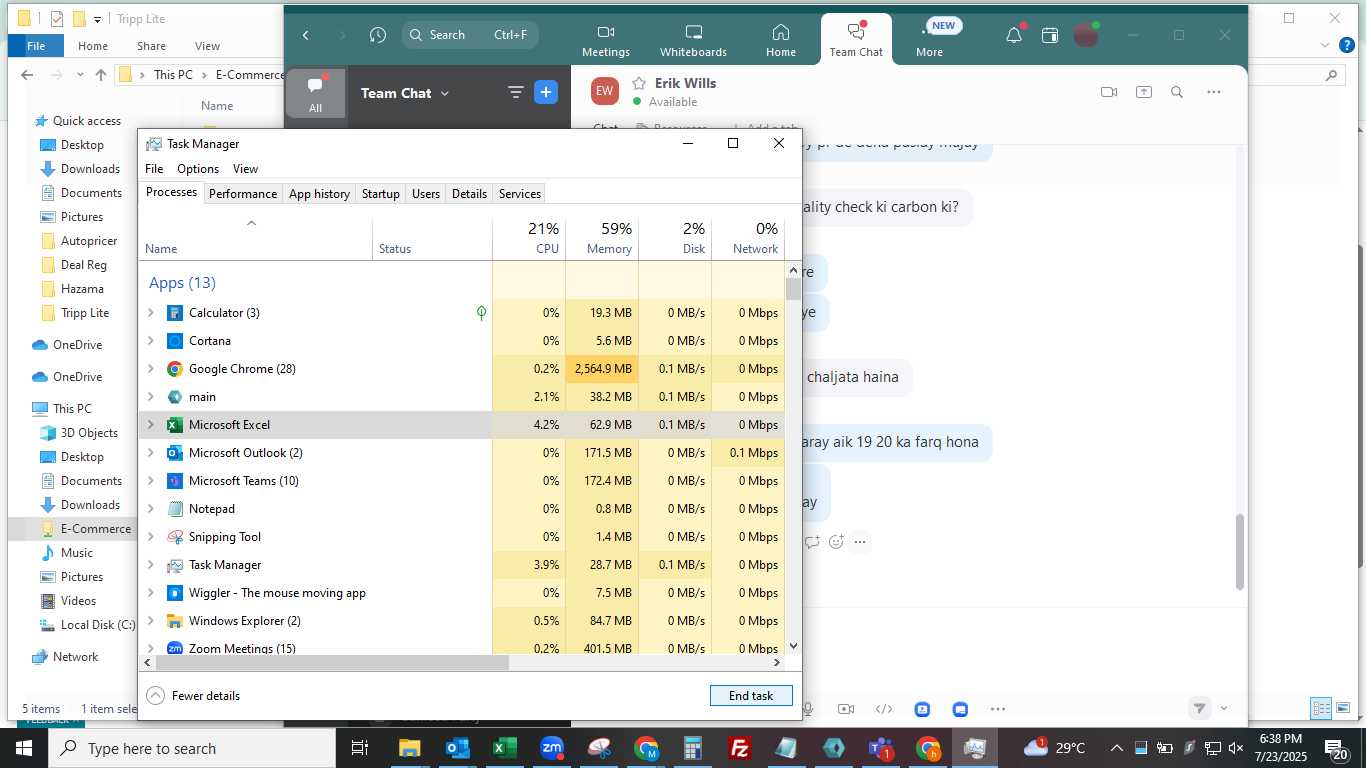The height and width of the screenshot is (768, 1366).
Task: Switch to the App history tab
Action: coord(319,194)
